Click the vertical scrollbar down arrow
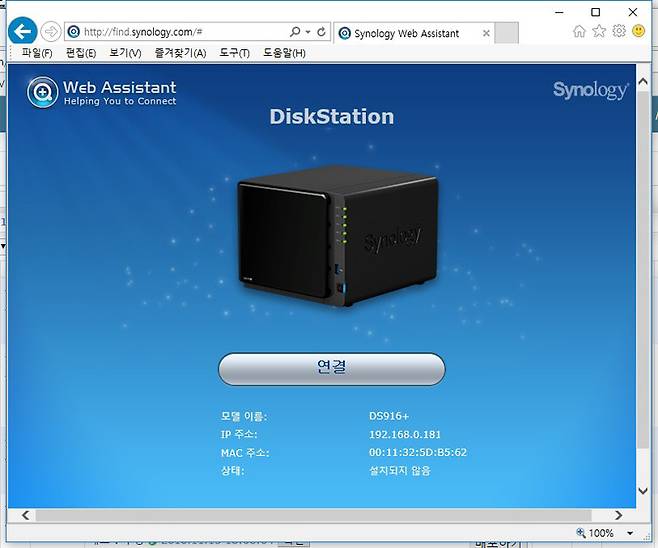The height and width of the screenshot is (548, 658). (x=643, y=491)
